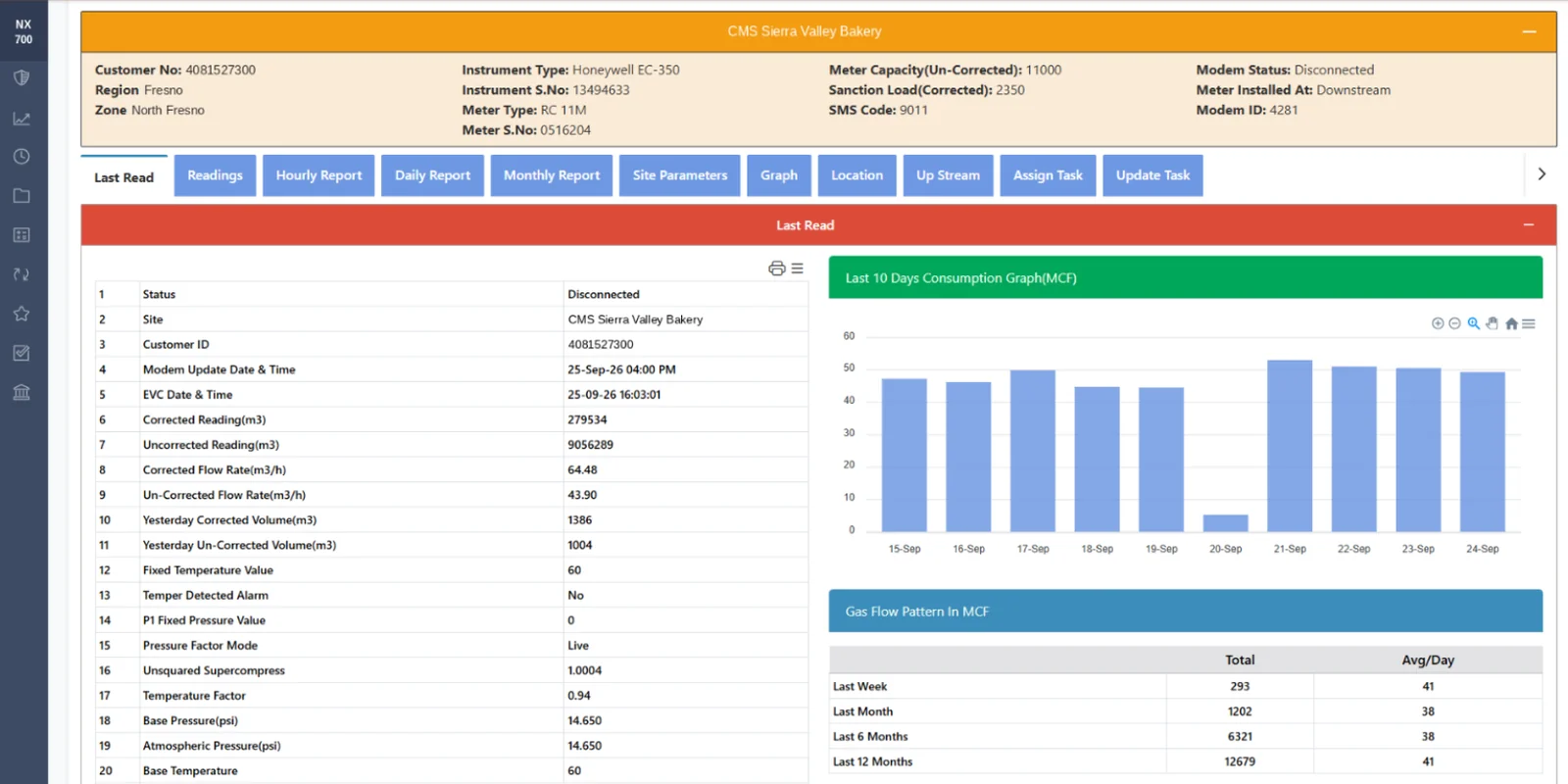Screen dimensions: 1568x784
Task: Click the Last 10 Days Consumption Graph header
Action: (1186, 277)
